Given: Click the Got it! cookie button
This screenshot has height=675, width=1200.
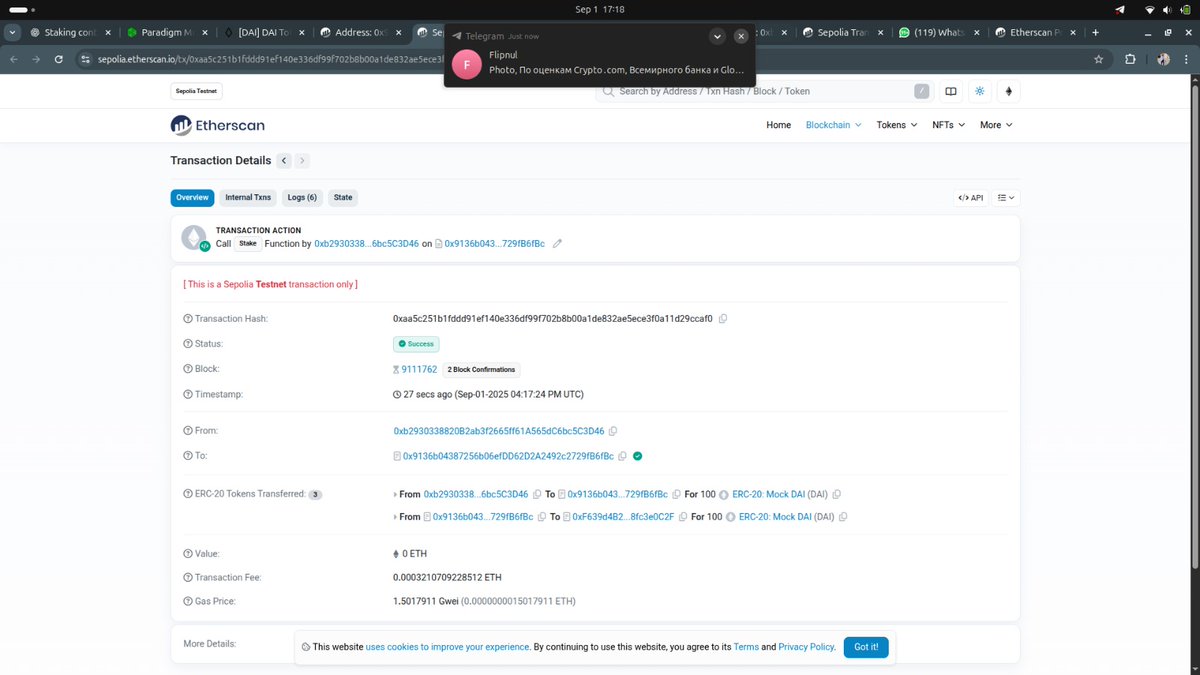Looking at the screenshot, I should [866, 647].
